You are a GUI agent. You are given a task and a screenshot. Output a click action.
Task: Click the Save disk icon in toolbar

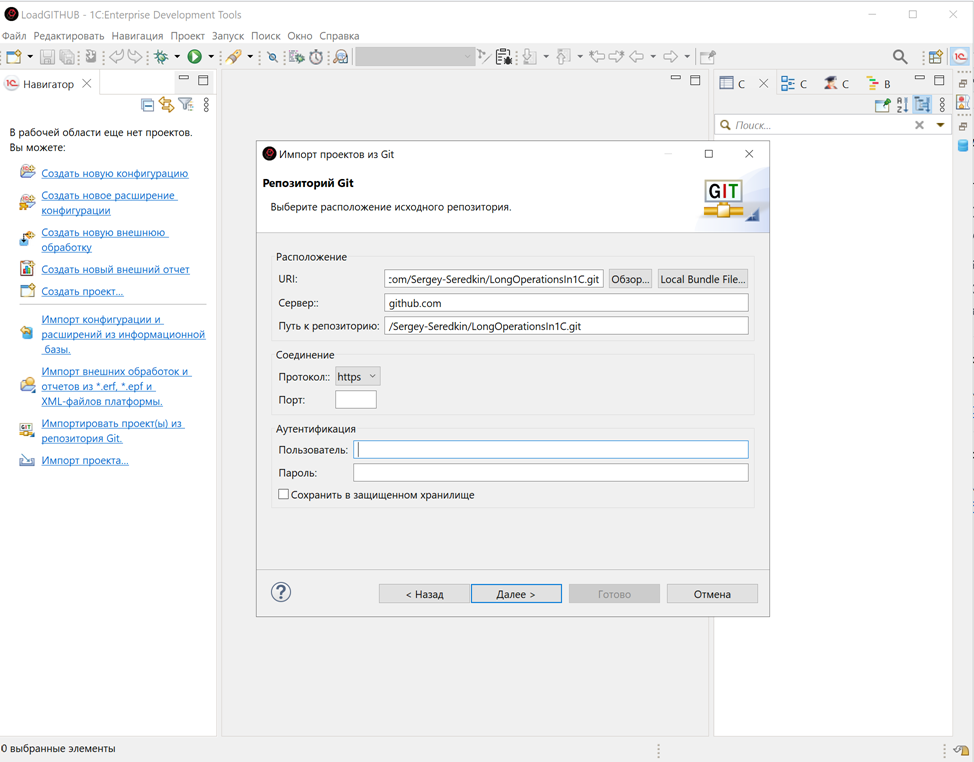pos(47,57)
